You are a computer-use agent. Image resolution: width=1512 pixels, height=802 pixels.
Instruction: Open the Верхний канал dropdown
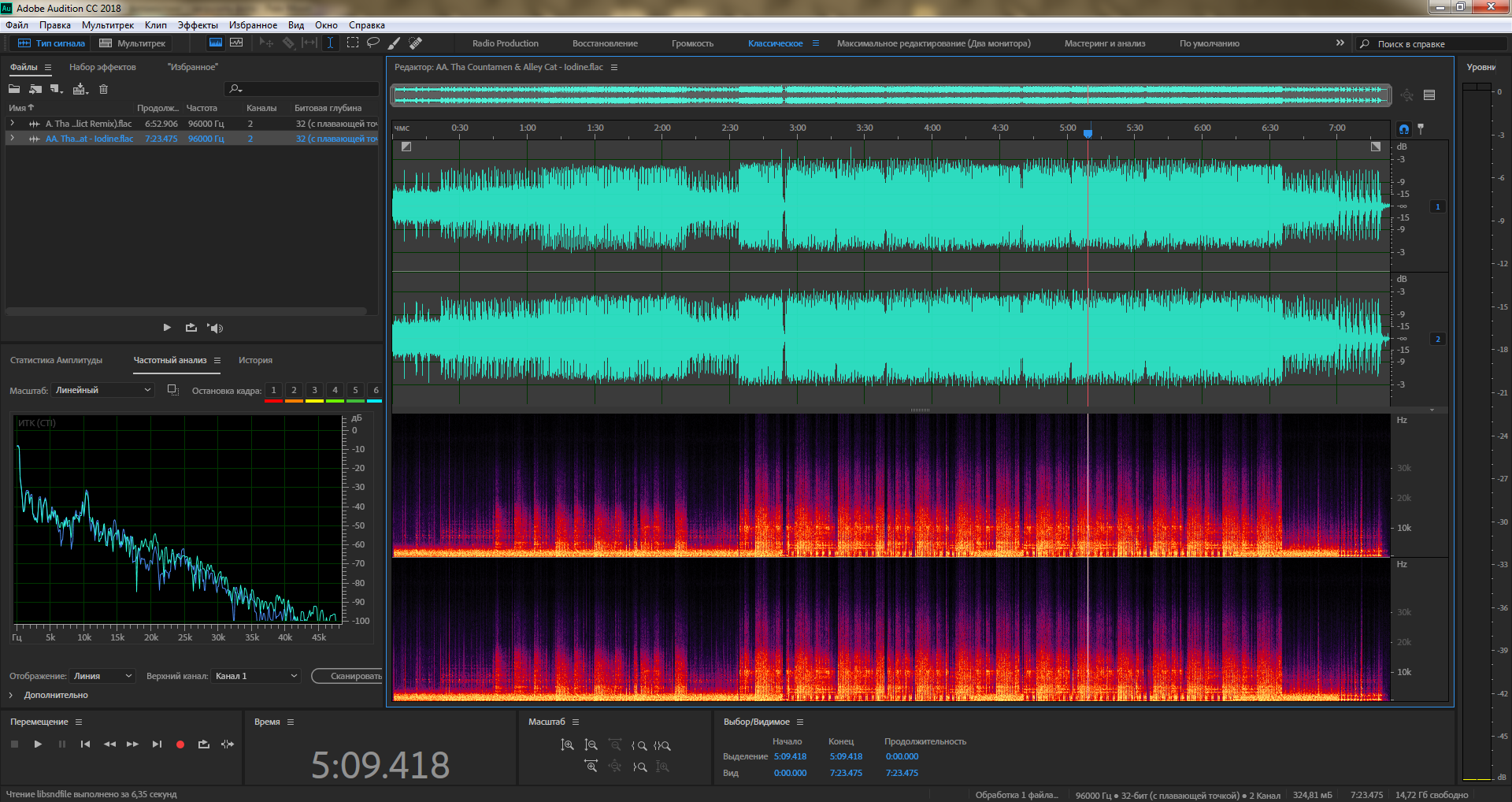(256, 676)
